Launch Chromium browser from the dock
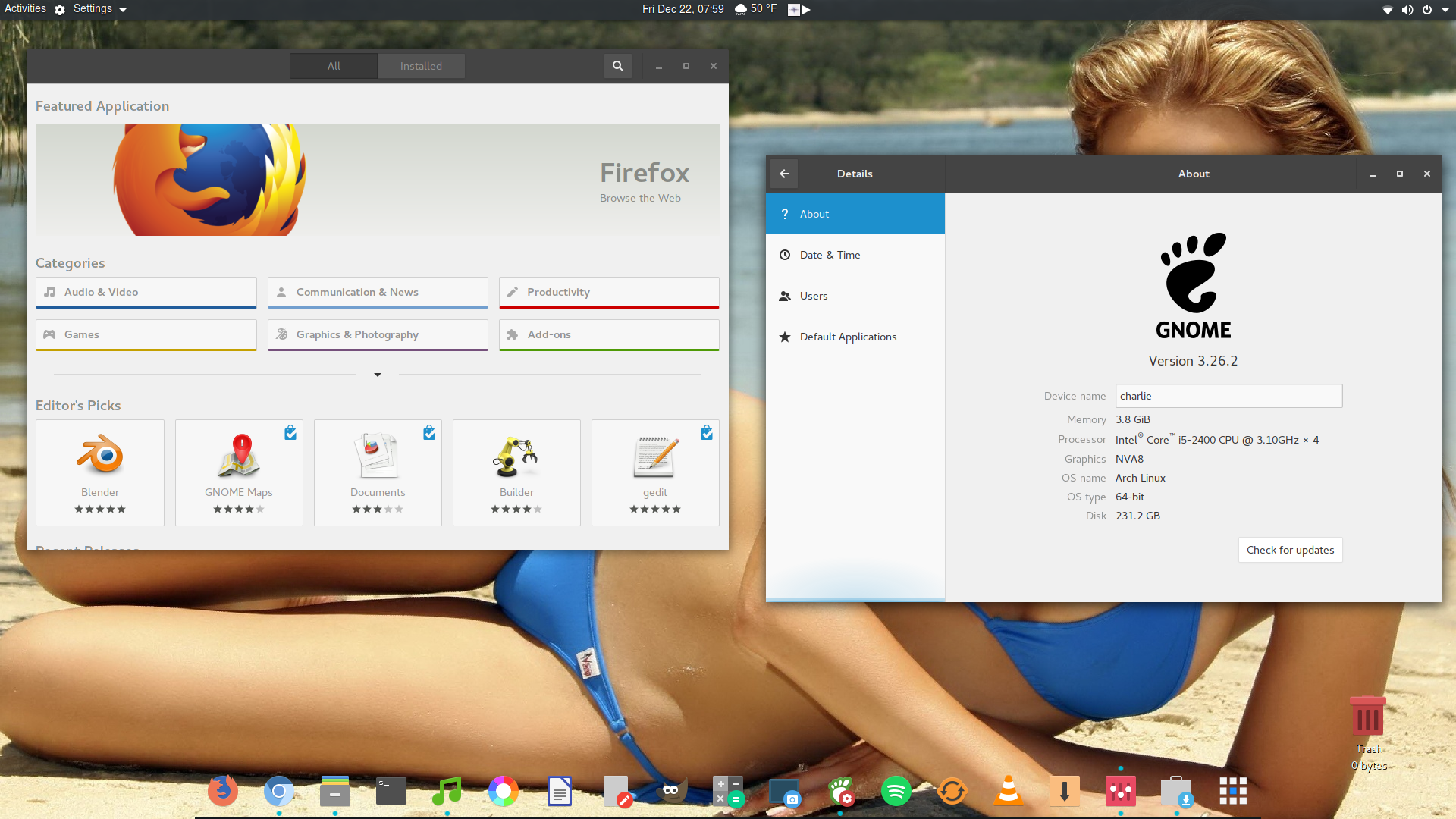1456x819 pixels. pyautogui.click(x=279, y=791)
